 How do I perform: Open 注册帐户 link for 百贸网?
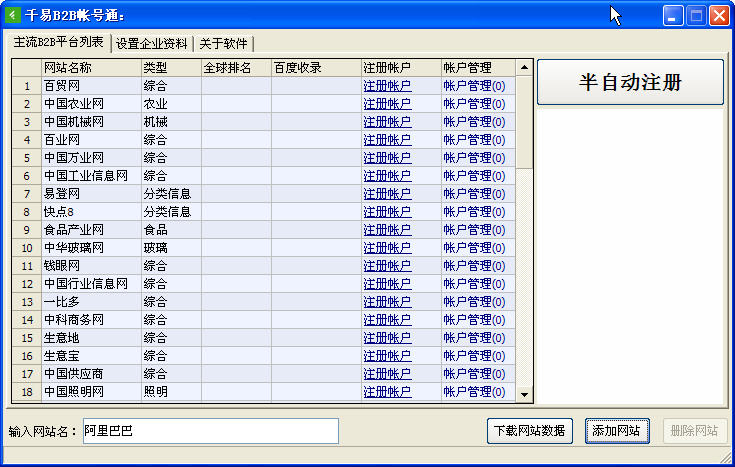(387, 86)
